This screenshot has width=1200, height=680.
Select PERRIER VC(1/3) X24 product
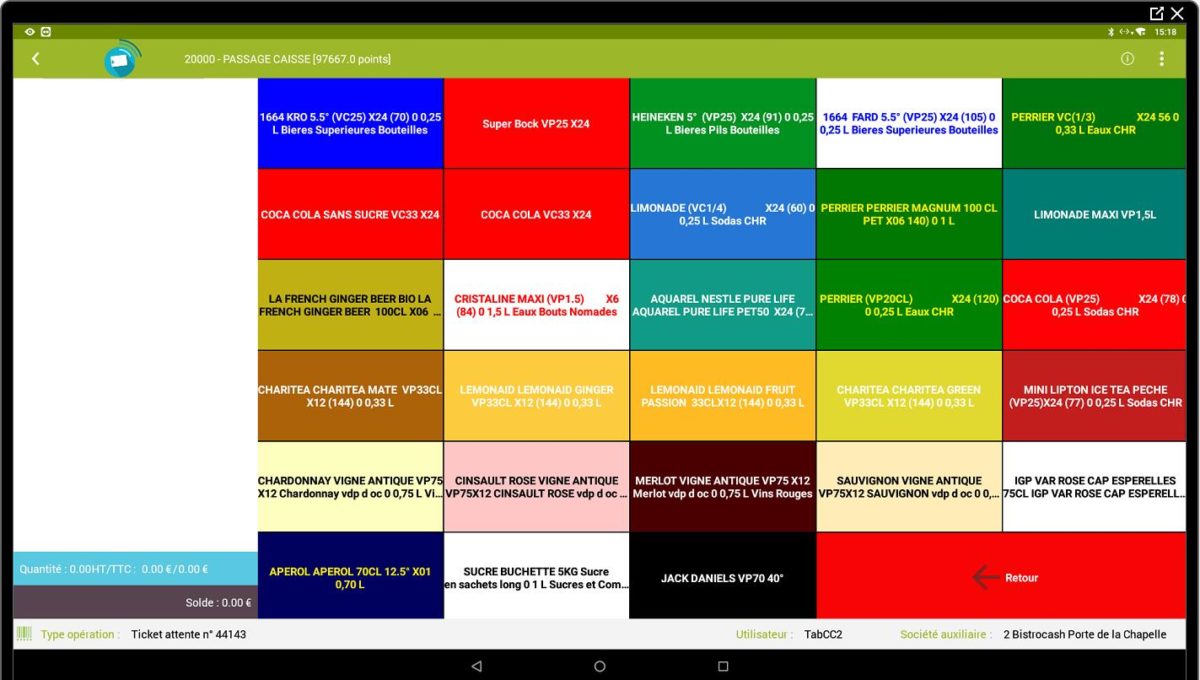pos(1094,123)
